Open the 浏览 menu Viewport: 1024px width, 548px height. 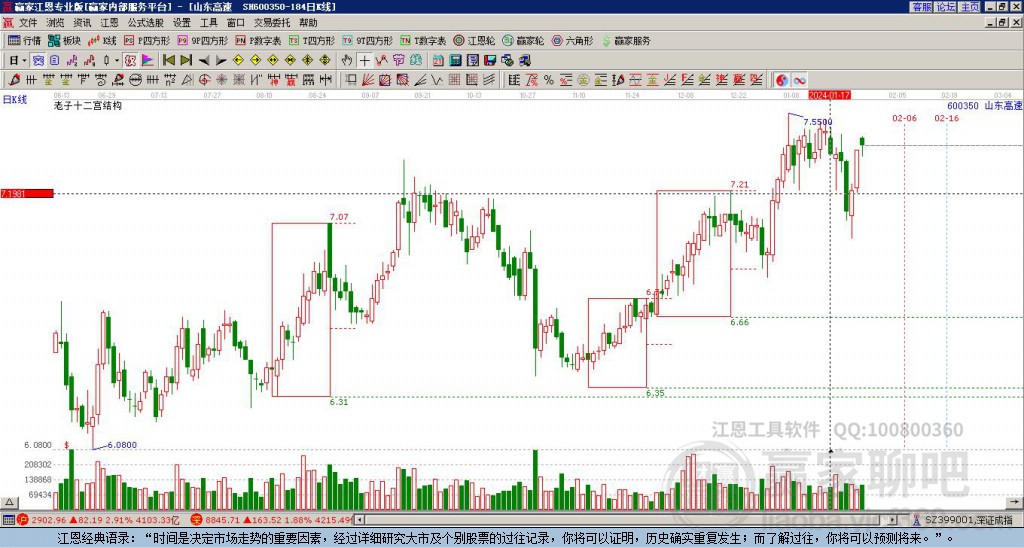point(55,23)
